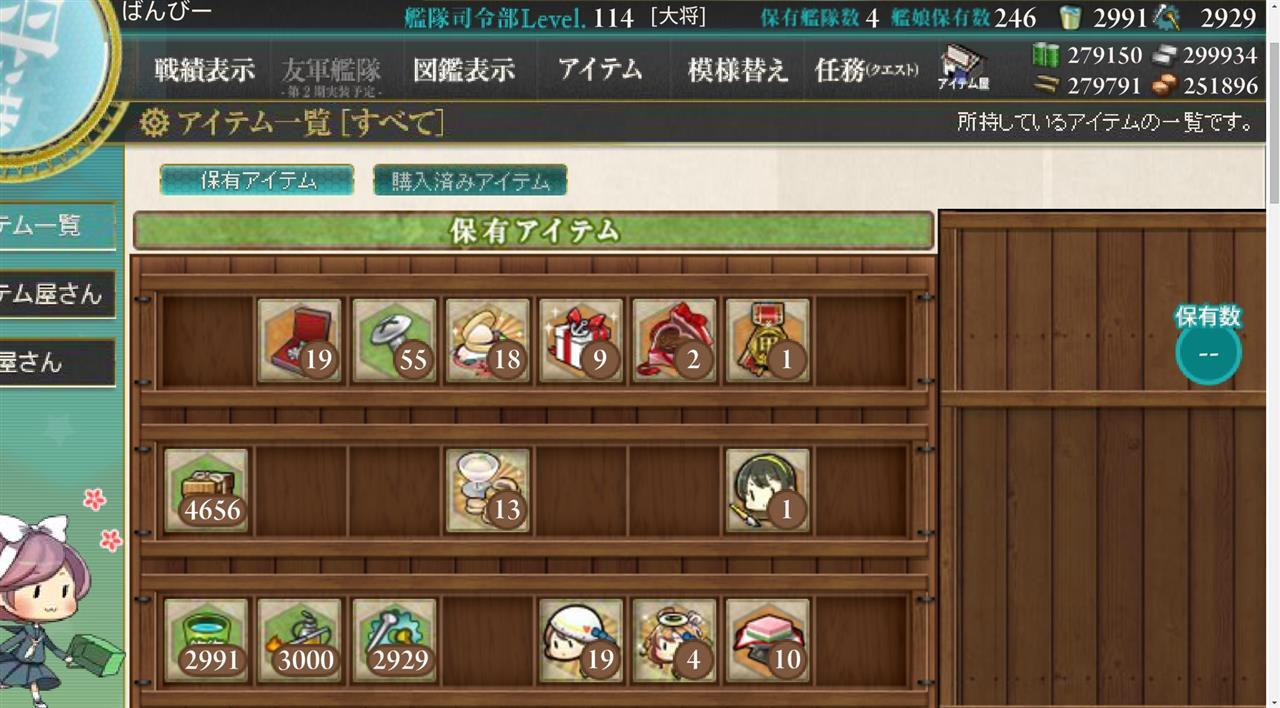
Task: Select the ring box item showing 19
Action: click(300, 341)
